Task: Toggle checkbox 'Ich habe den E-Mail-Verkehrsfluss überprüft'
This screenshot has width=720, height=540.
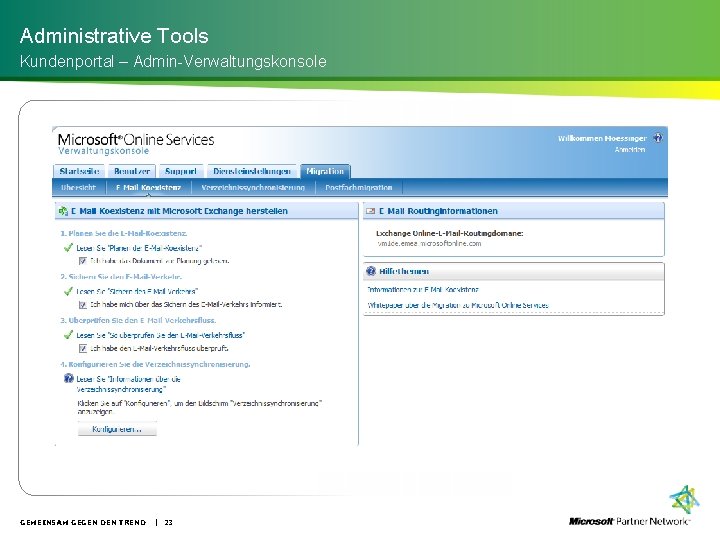Action: click(83, 348)
